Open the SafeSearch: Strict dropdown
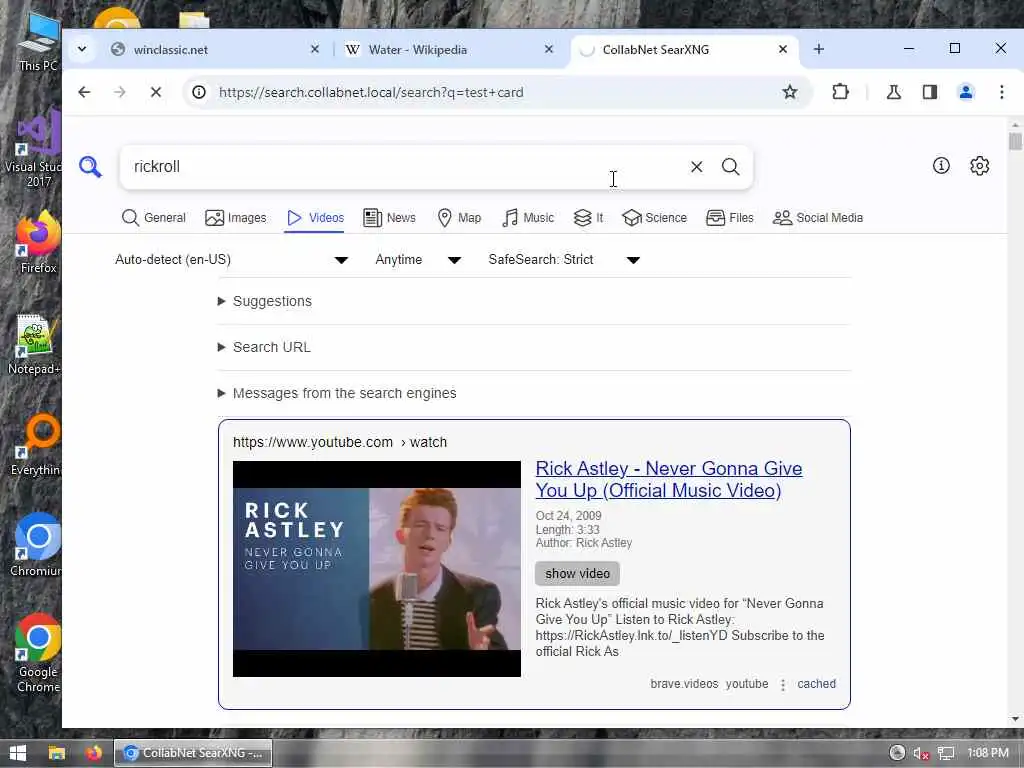 [564, 259]
